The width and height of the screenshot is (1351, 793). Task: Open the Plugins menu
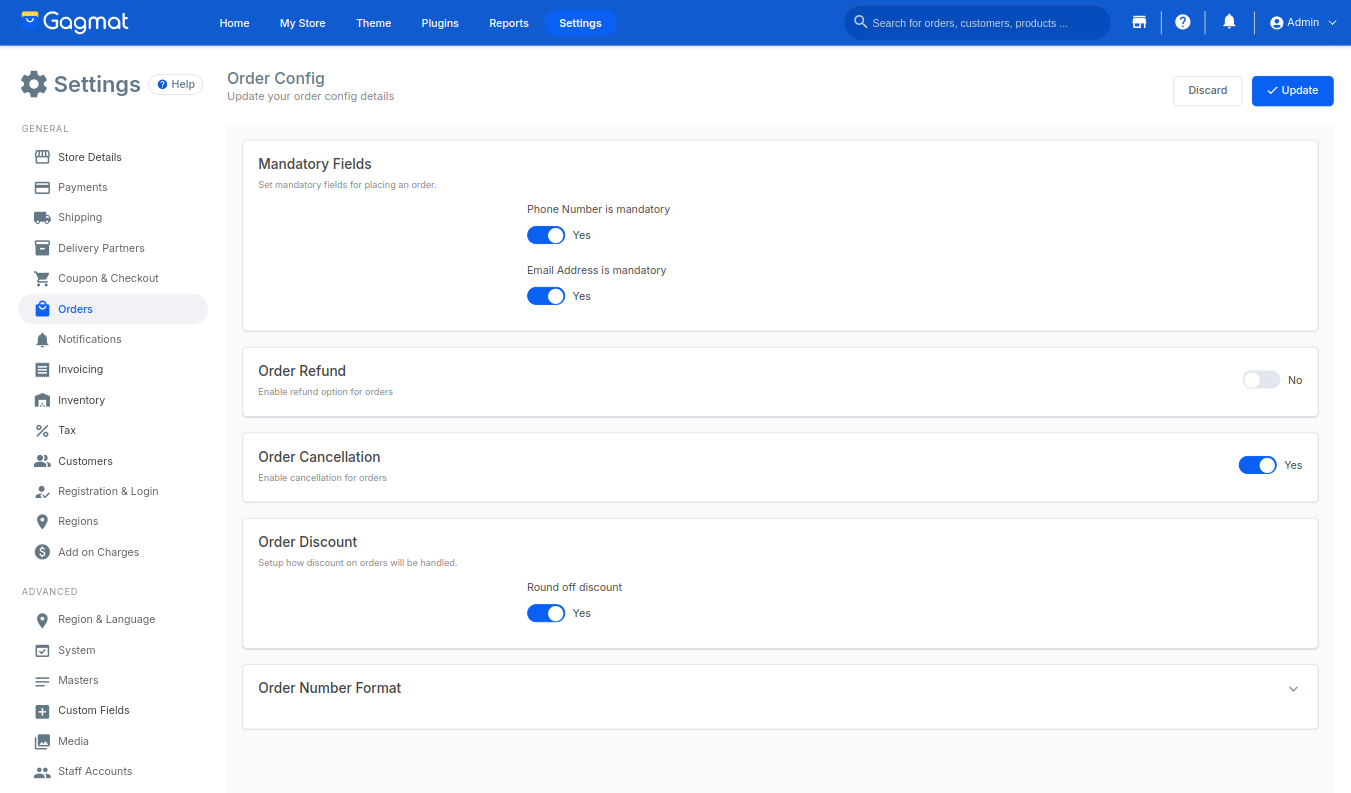coord(440,23)
